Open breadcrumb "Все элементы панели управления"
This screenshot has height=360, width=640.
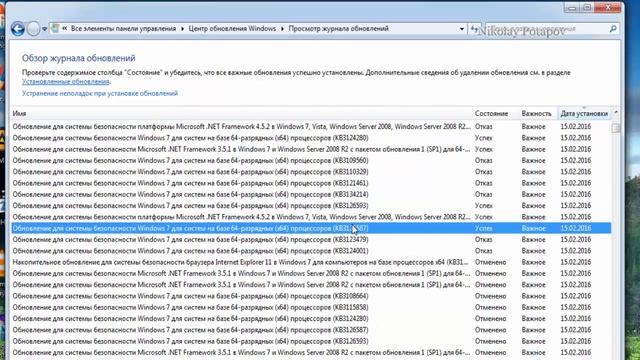[123, 29]
